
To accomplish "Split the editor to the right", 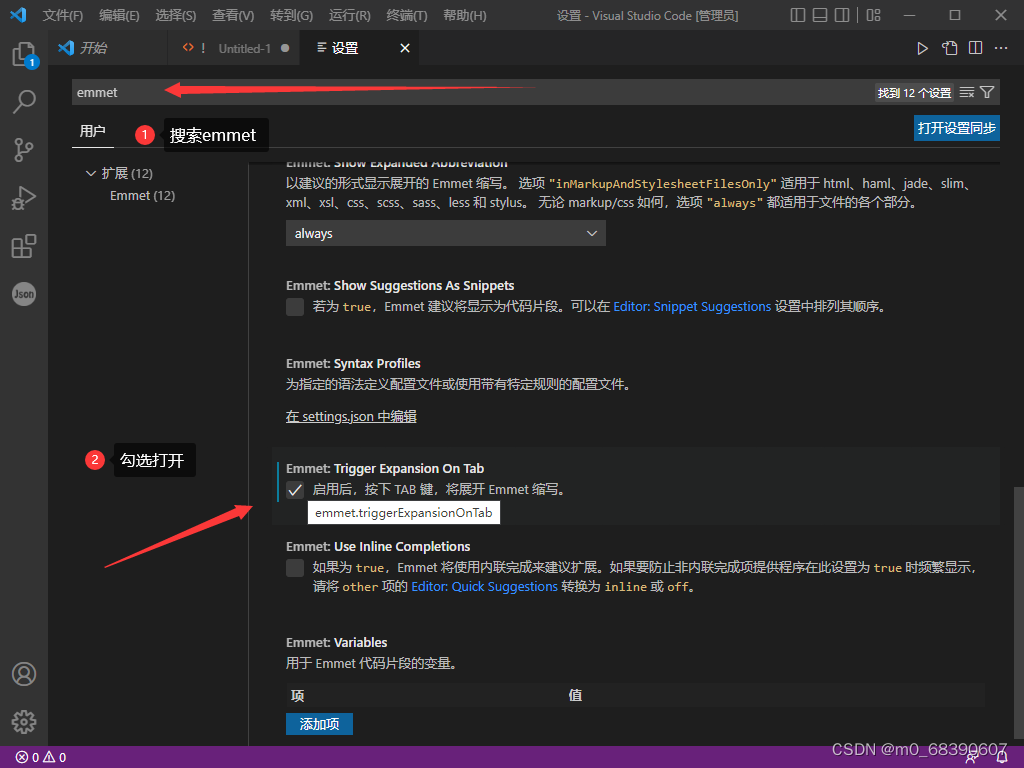I will tap(975, 48).
